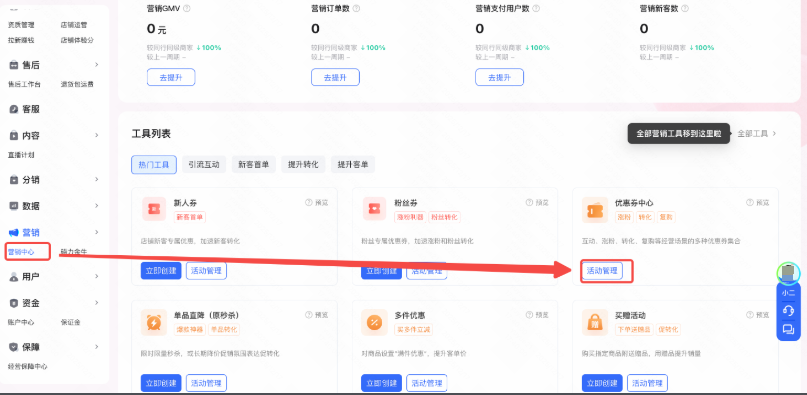Expand the 售后 menu chevron

(96, 64)
